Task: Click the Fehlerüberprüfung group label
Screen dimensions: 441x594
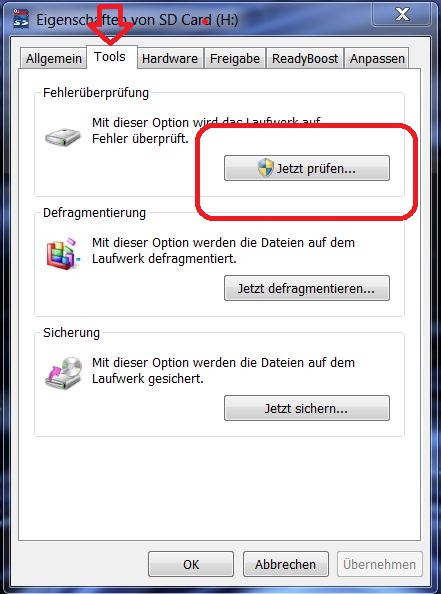Action: (96, 93)
